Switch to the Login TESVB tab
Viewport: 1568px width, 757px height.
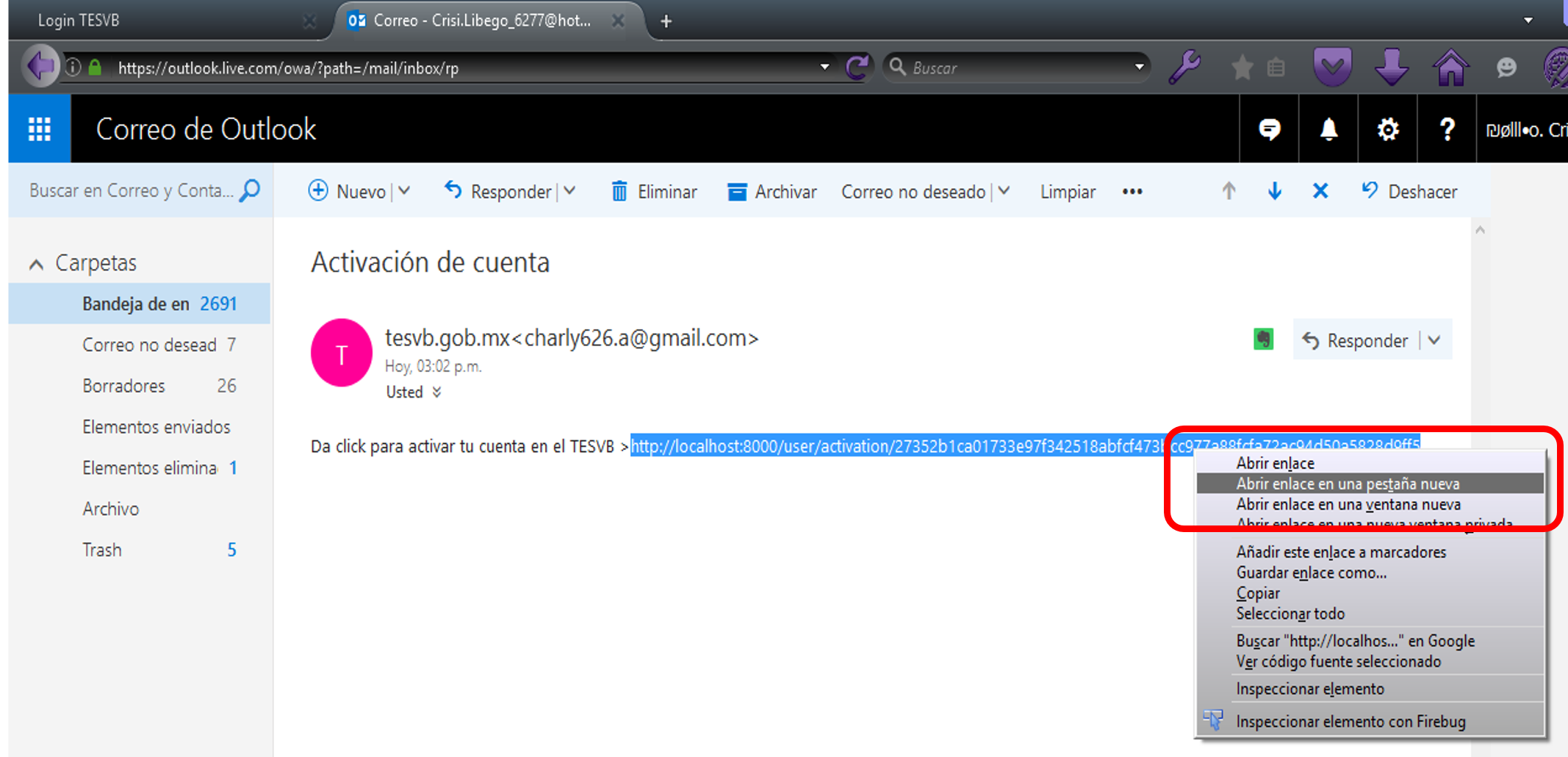[169, 21]
